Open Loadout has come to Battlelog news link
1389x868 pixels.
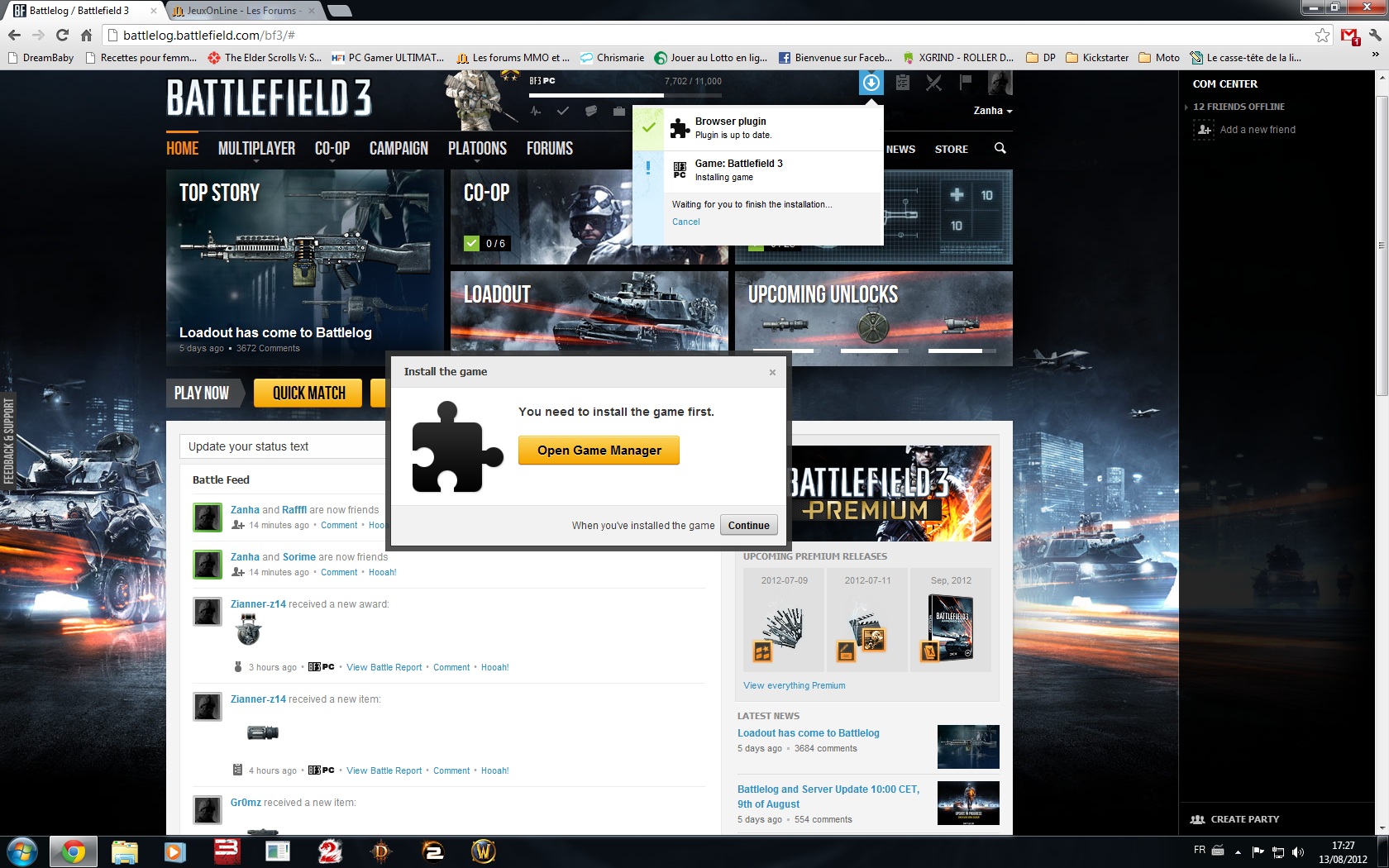tap(808, 733)
